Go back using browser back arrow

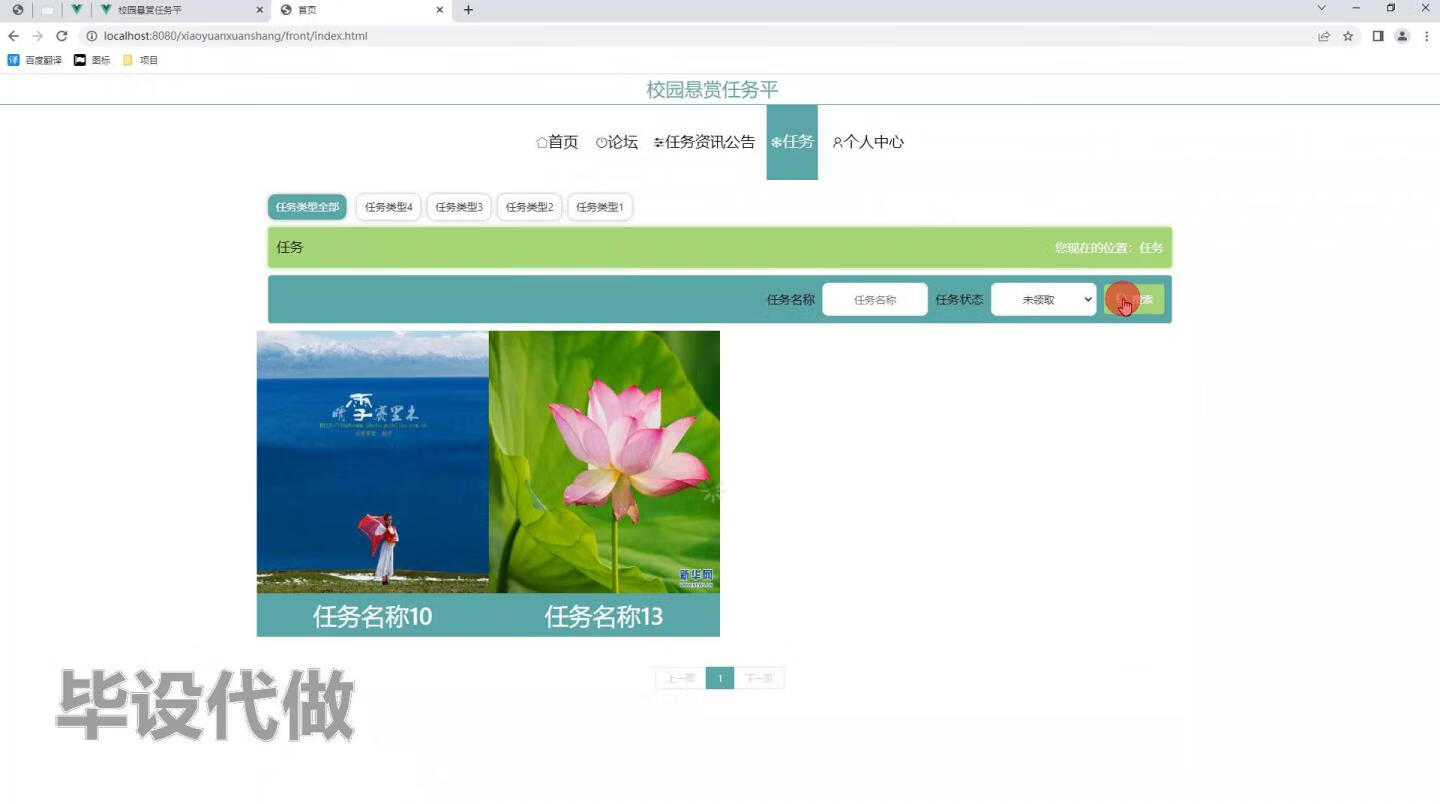(x=13, y=36)
